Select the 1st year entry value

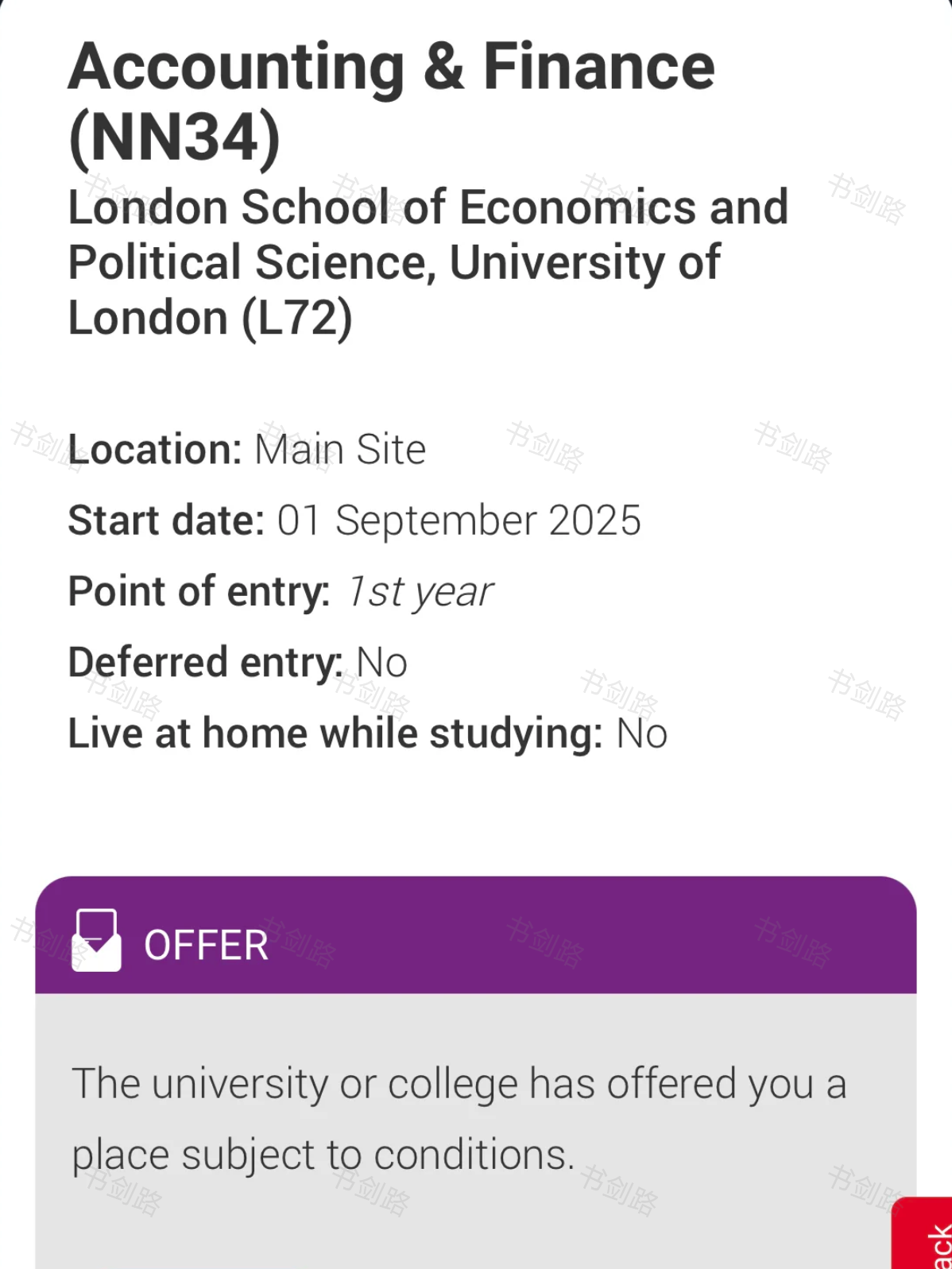(420, 592)
